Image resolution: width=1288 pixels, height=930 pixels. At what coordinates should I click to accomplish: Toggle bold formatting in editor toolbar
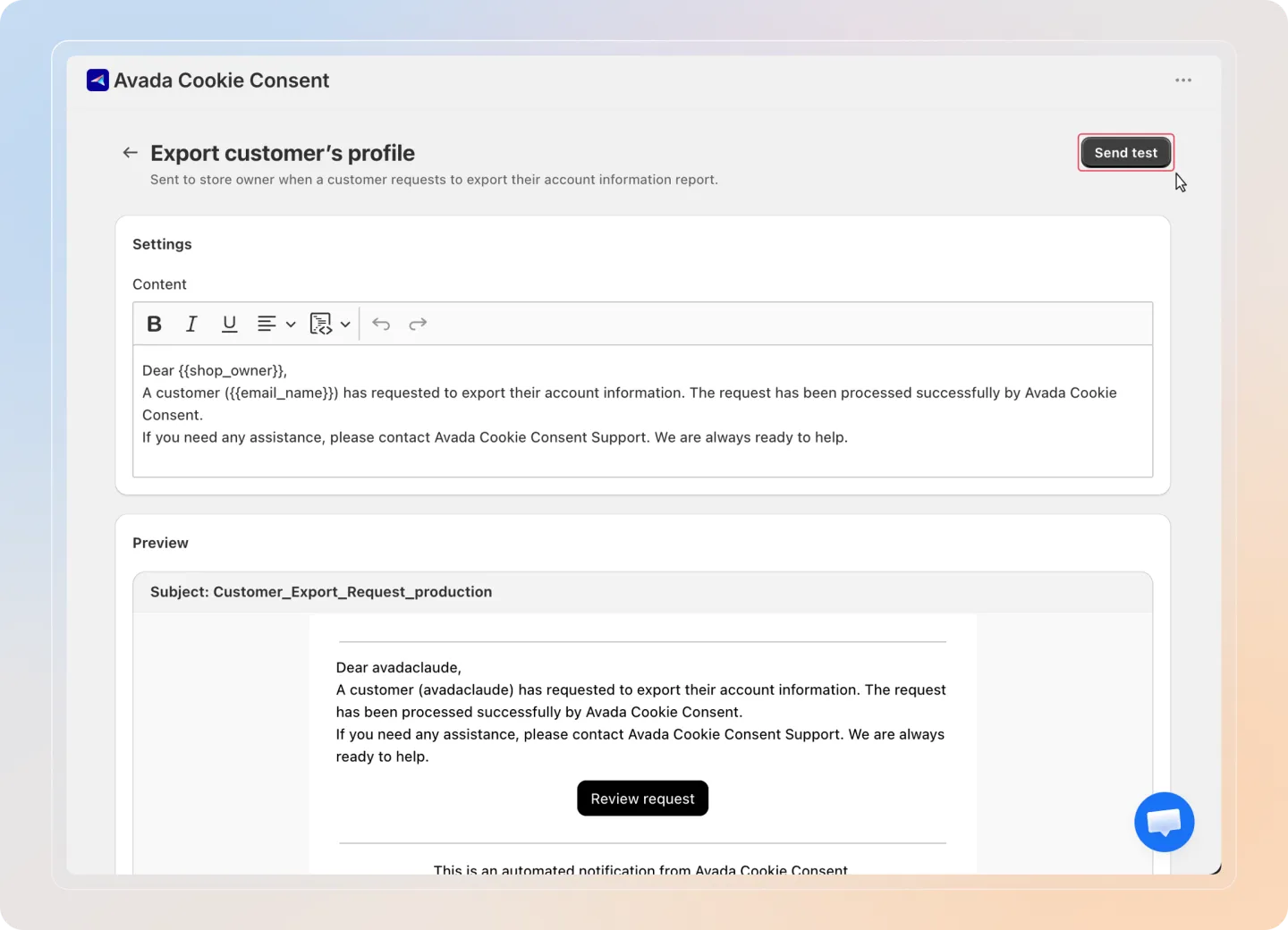pyautogui.click(x=154, y=324)
